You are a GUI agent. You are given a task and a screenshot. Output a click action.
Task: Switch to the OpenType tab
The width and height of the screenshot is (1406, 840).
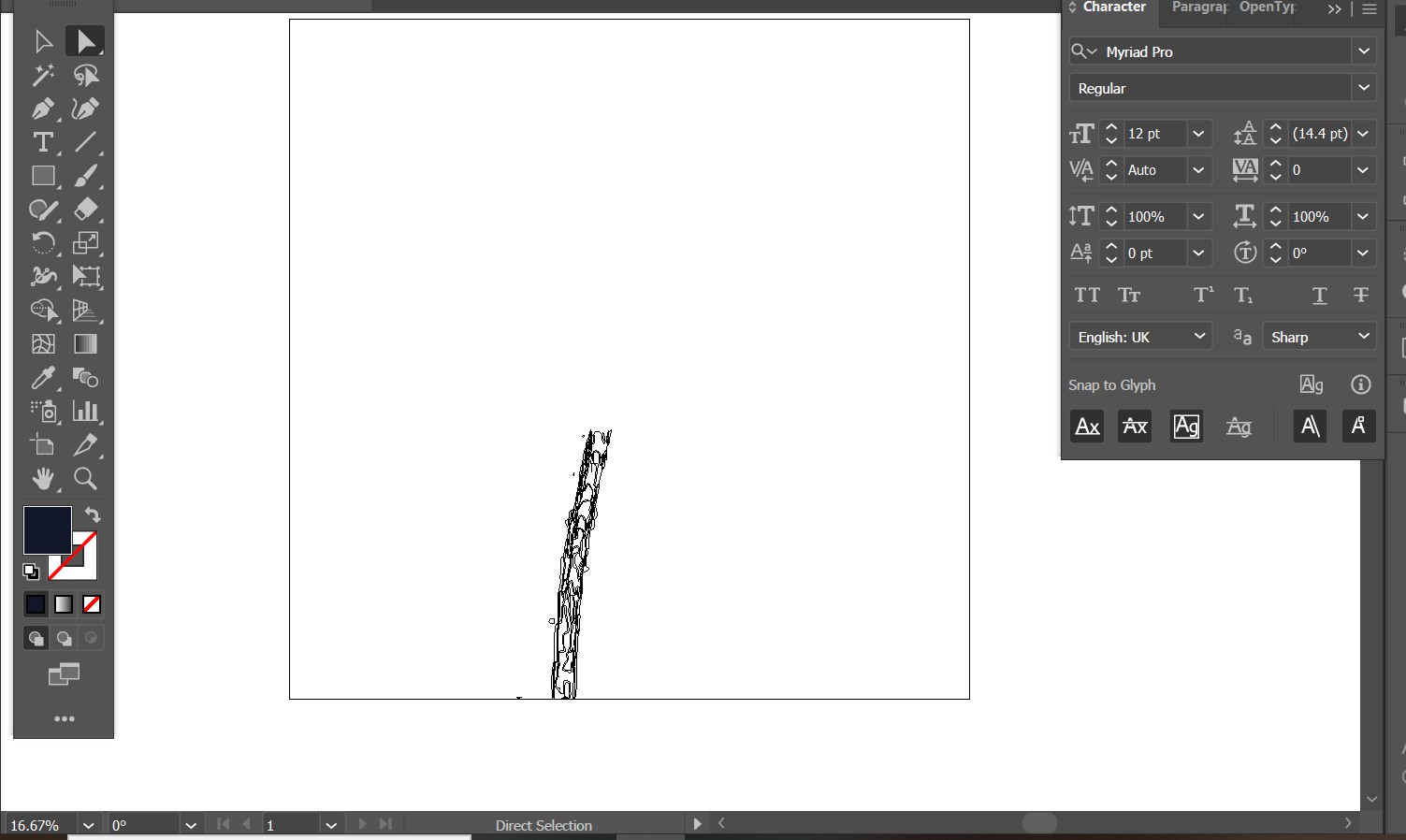coord(1267,7)
